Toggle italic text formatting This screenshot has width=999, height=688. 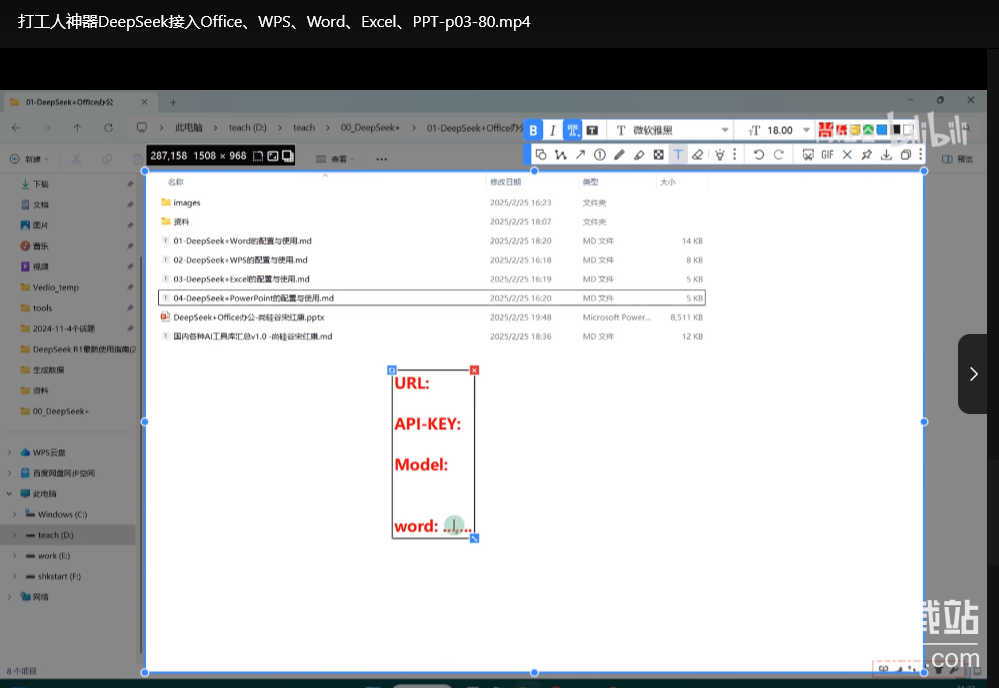[552, 130]
